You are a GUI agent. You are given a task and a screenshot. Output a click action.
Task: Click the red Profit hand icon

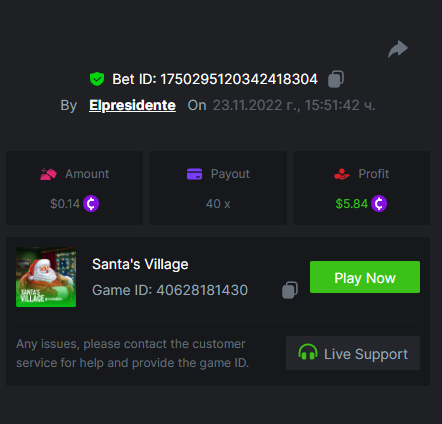(342, 174)
